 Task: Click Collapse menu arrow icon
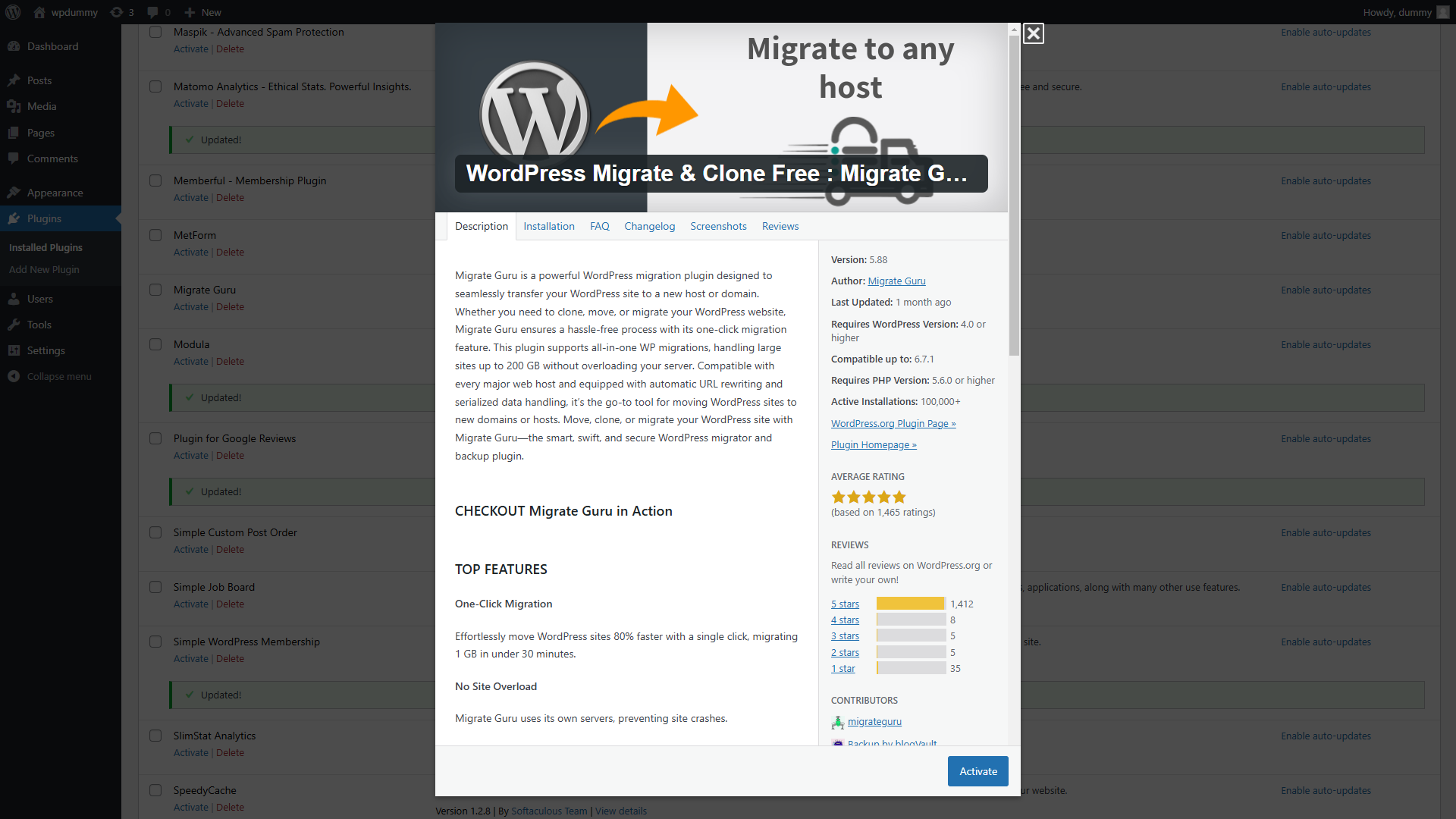pyautogui.click(x=14, y=376)
